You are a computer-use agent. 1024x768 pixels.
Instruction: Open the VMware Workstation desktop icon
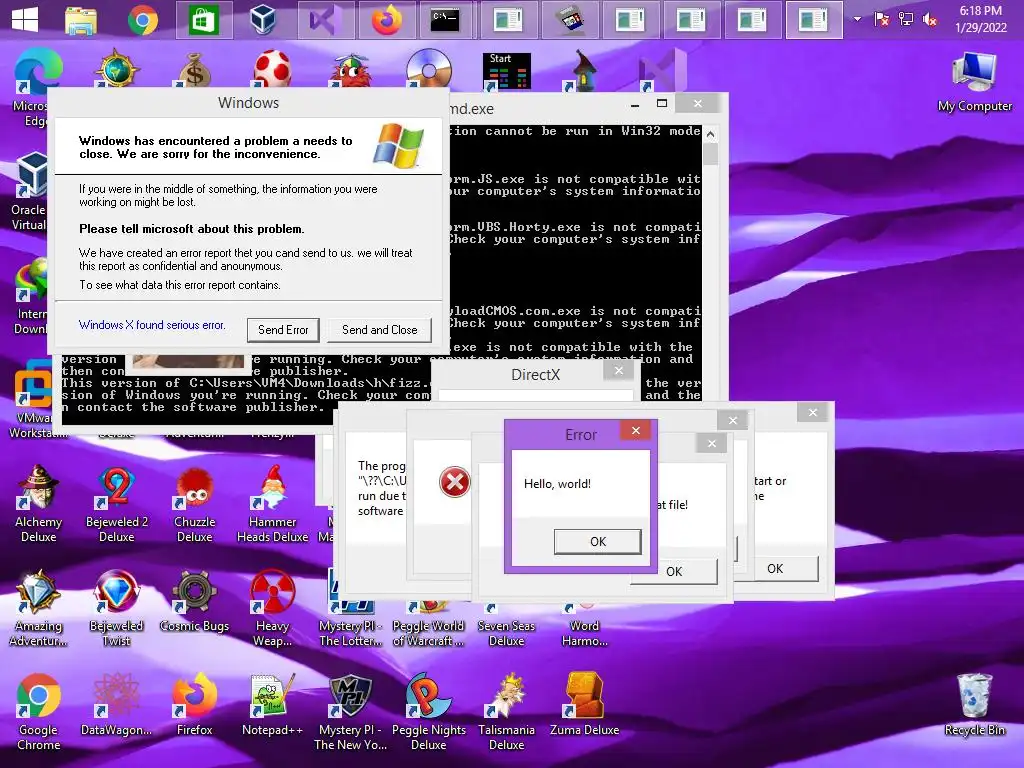pos(31,400)
